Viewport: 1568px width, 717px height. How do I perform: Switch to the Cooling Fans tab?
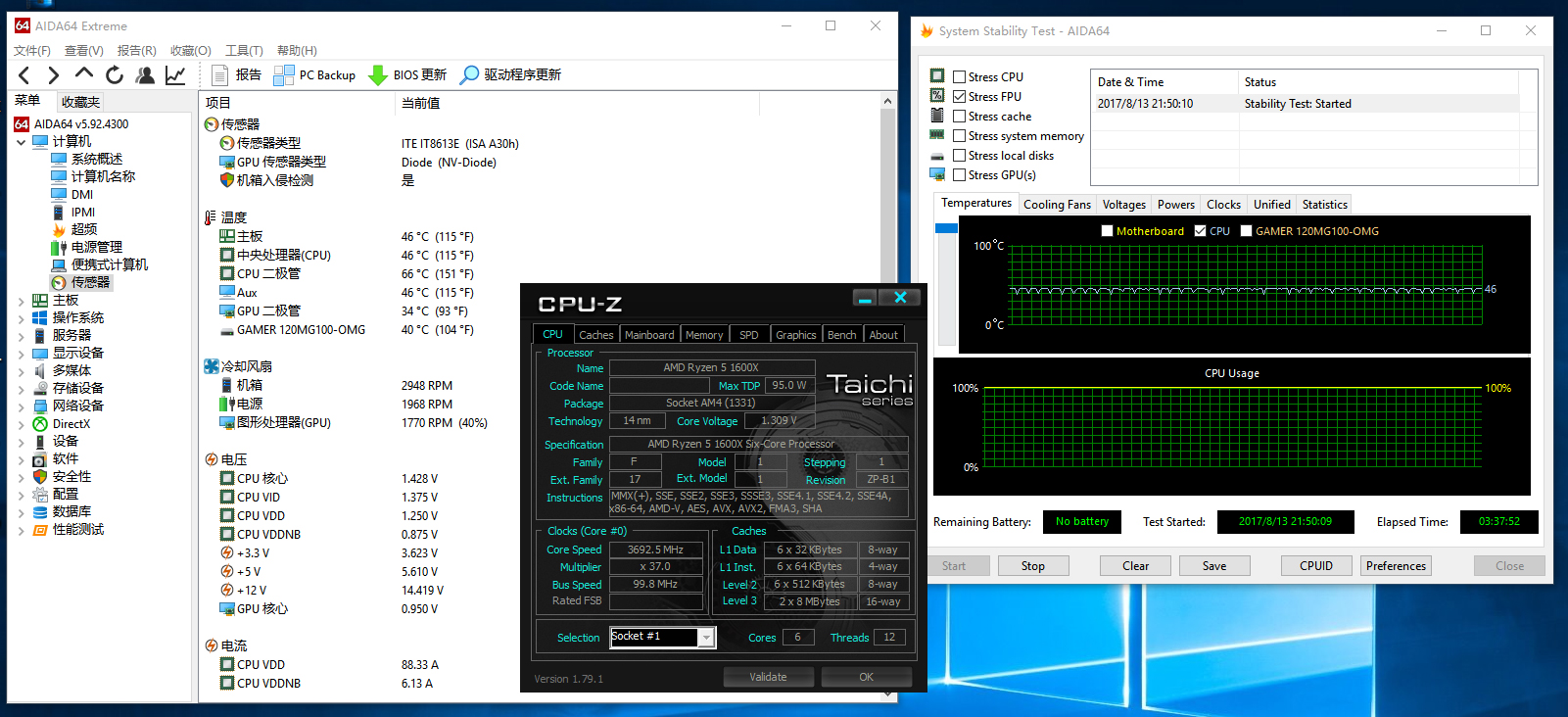tap(1056, 205)
